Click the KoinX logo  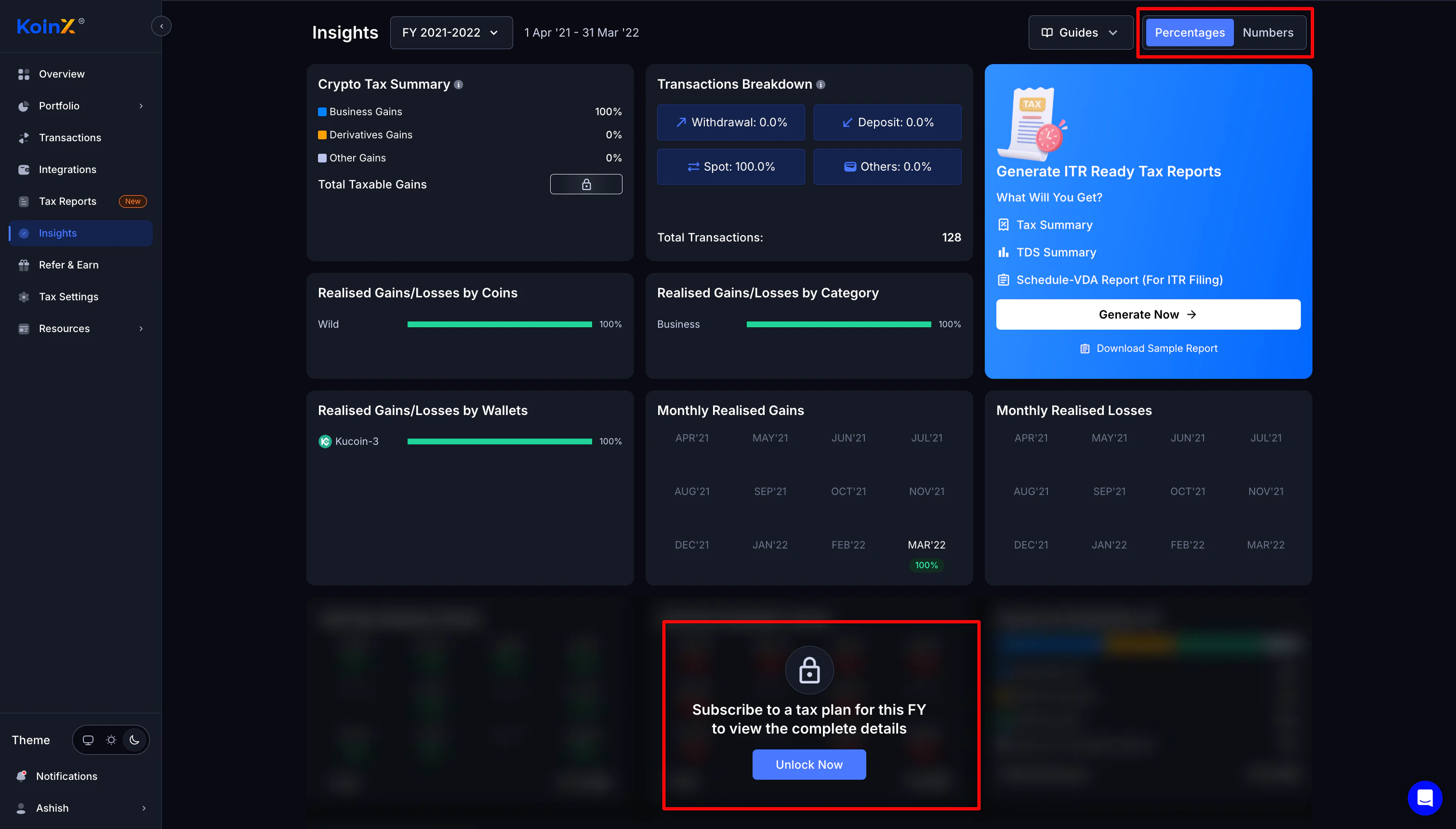[50, 26]
